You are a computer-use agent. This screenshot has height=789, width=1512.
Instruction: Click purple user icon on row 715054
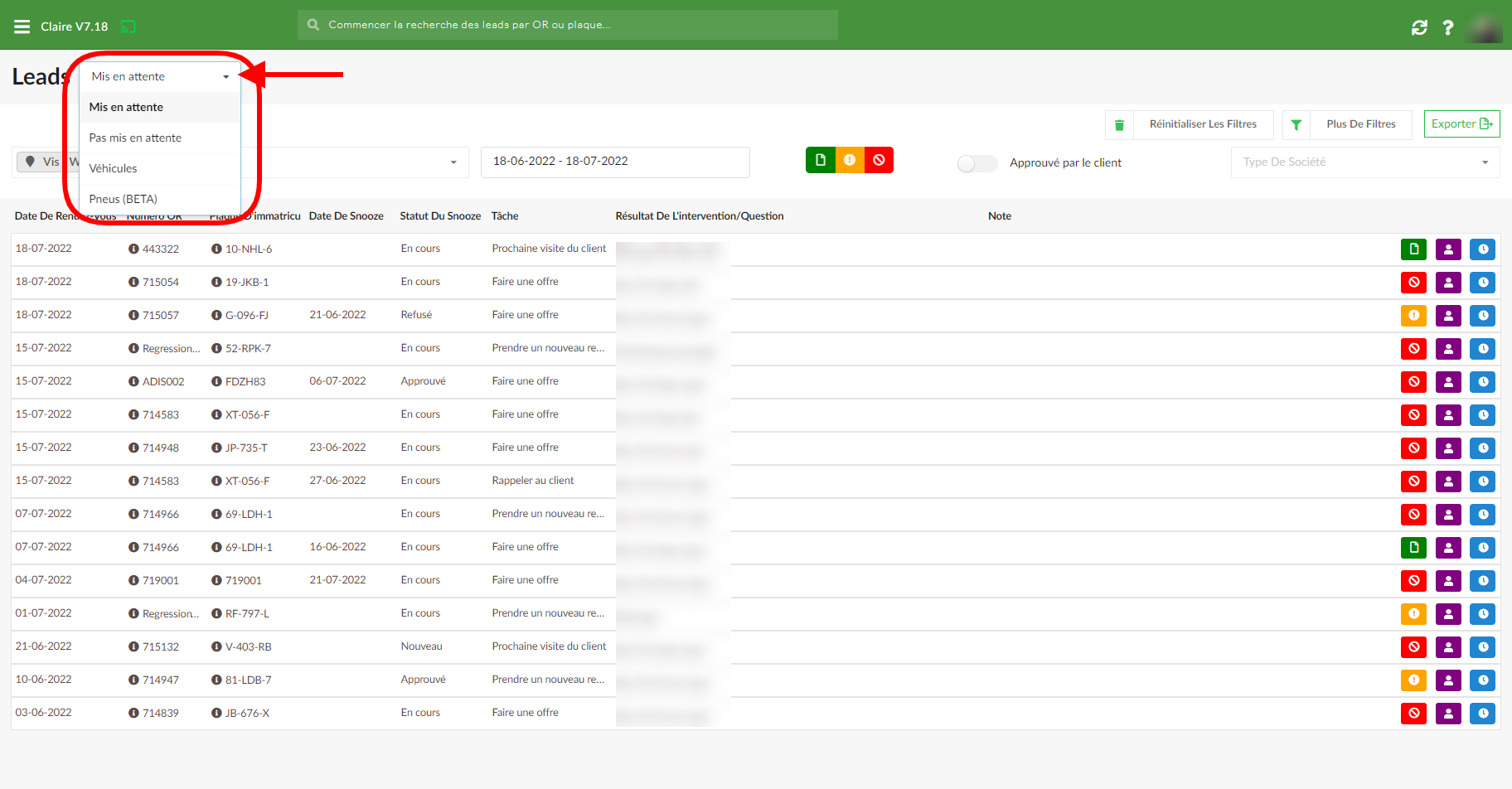(1448, 283)
